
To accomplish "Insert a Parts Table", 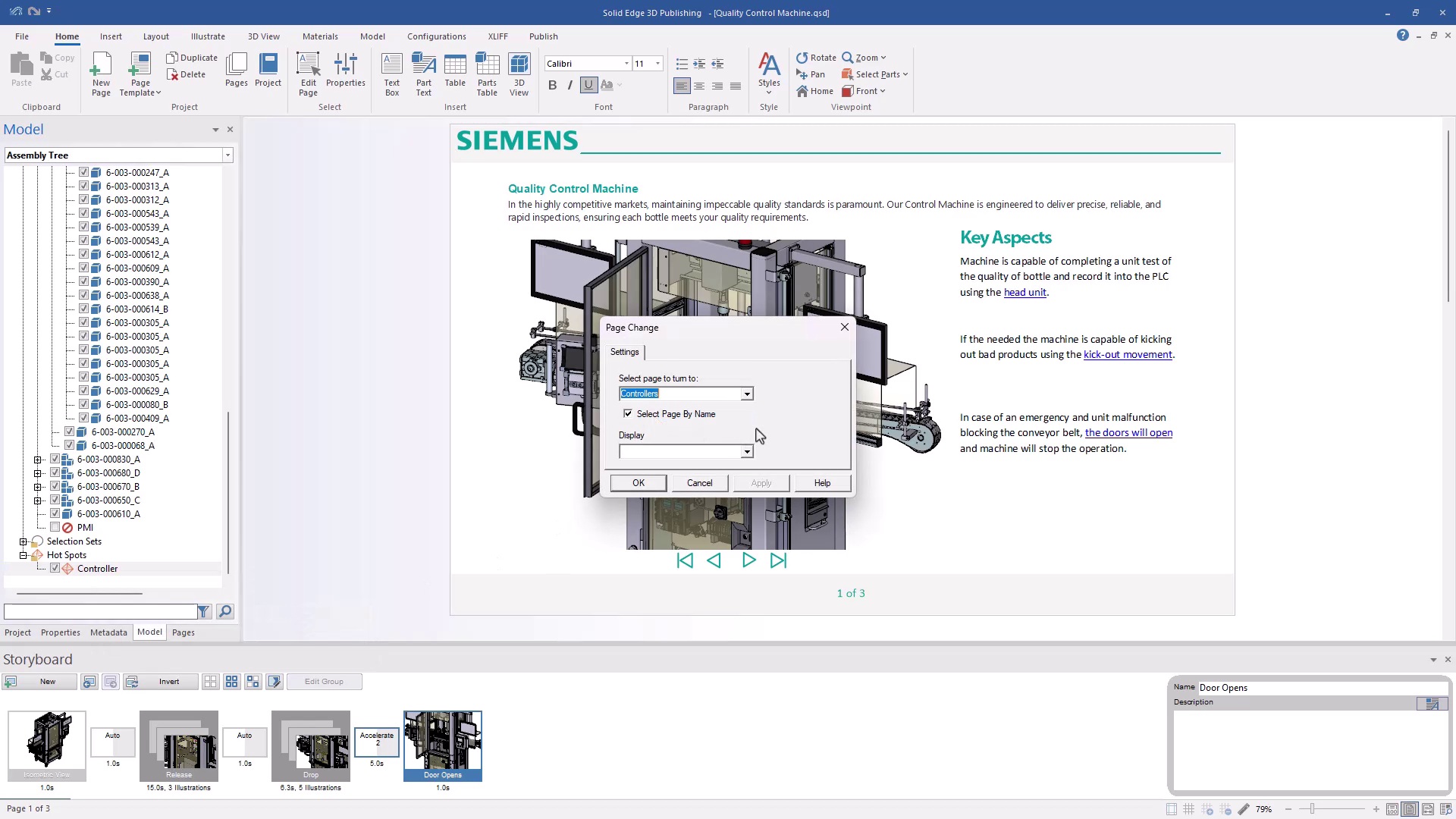I will point(487,74).
